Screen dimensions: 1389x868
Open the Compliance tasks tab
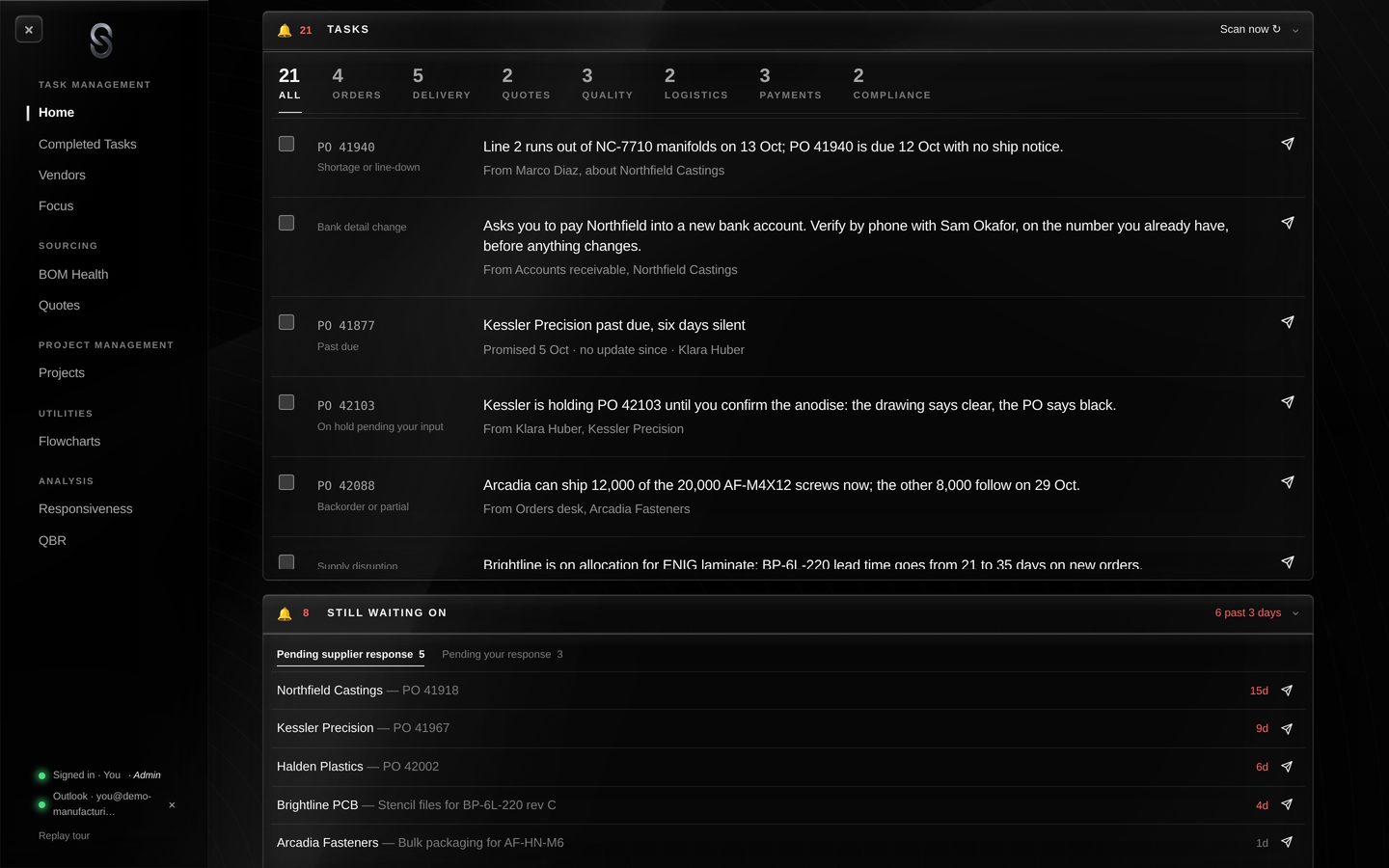pos(891,83)
